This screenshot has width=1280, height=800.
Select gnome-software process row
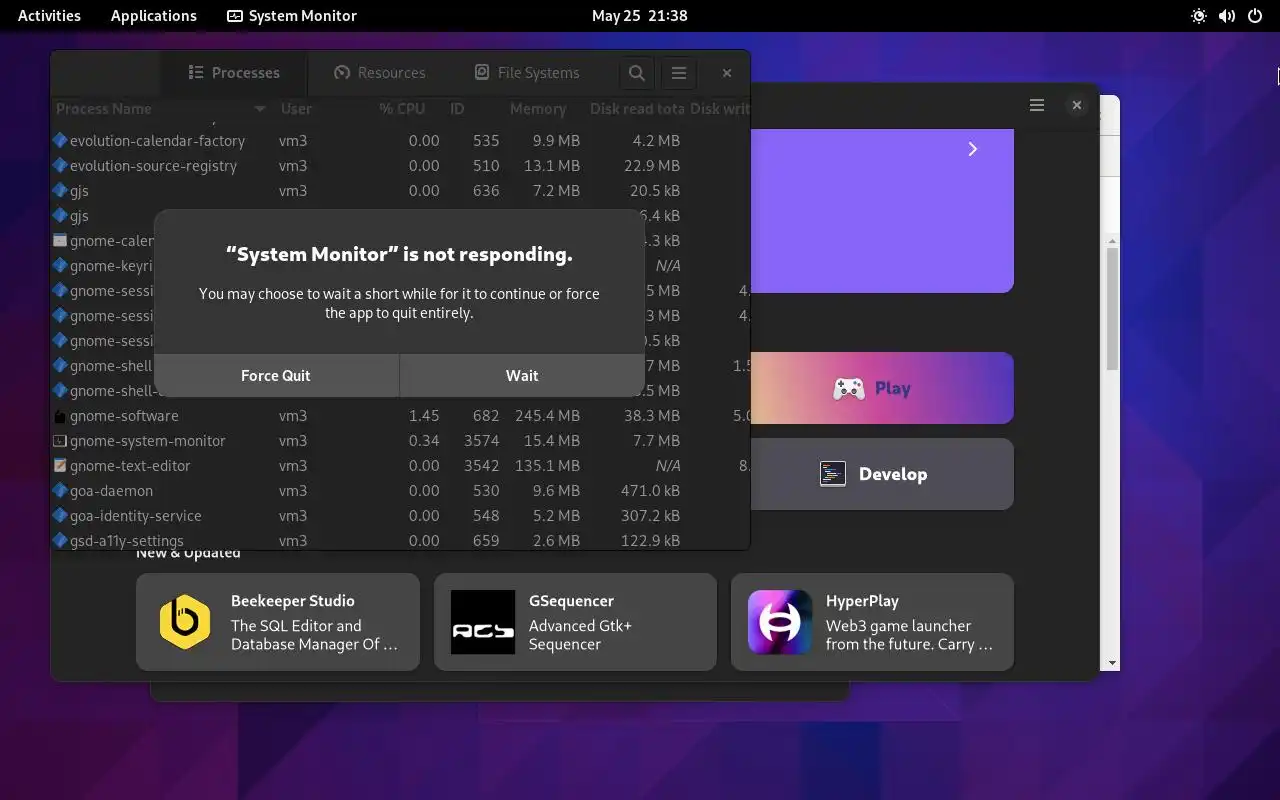point(400,416)
